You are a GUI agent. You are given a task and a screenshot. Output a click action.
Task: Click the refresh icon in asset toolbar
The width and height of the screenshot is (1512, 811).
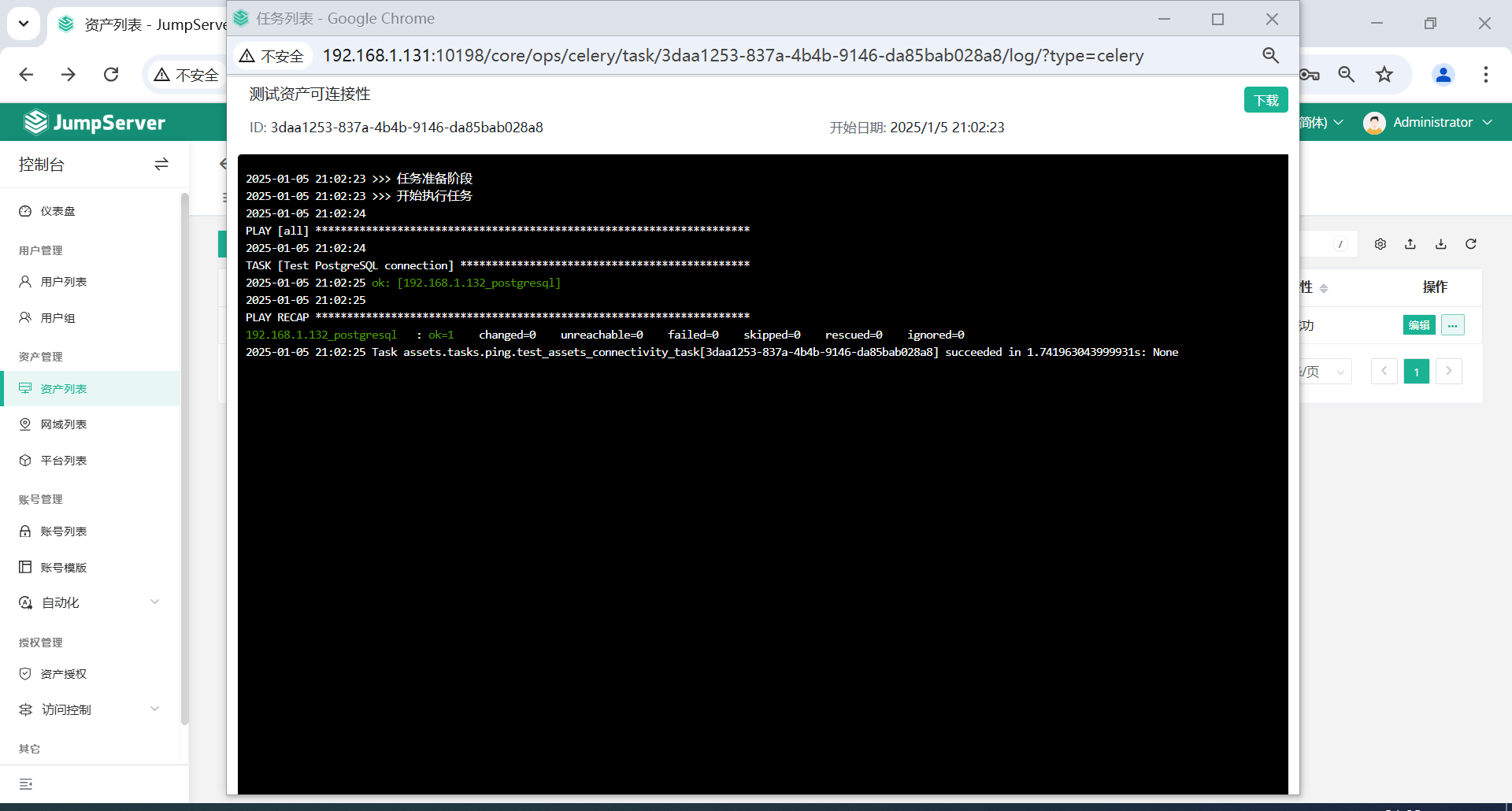point(1471,244)
